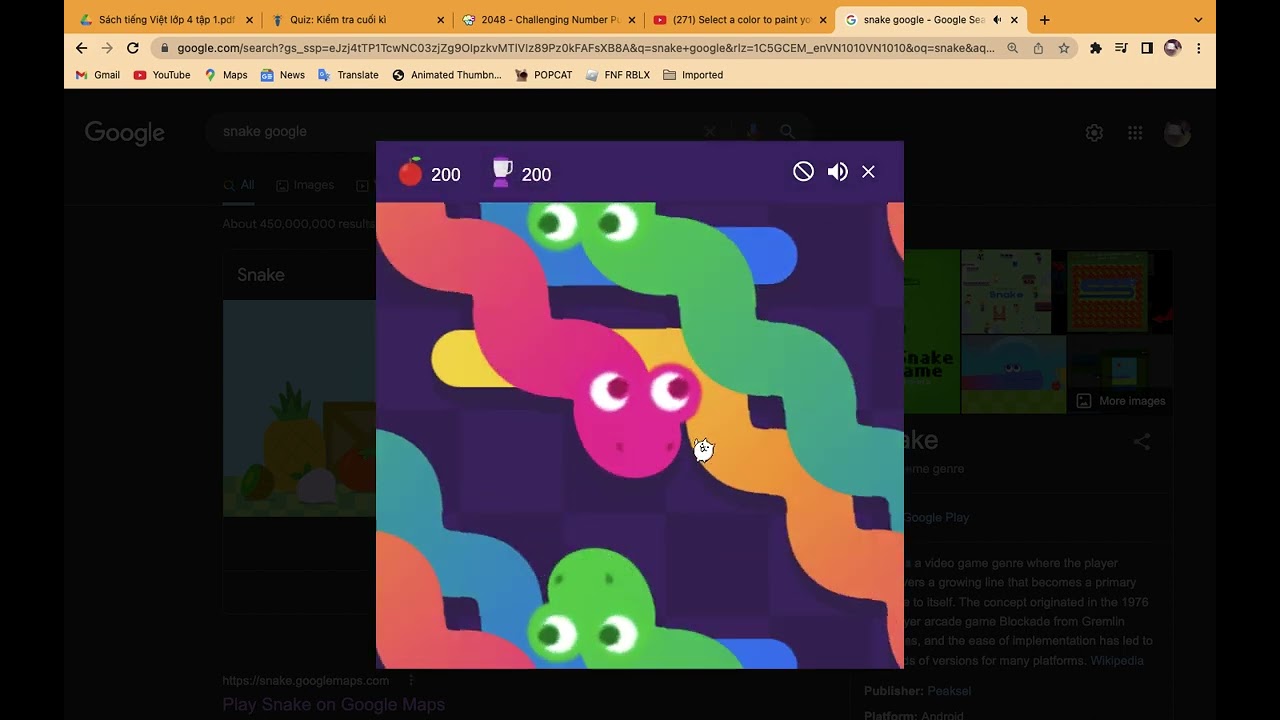Close the Quiz: Kiểm tra tab
Image resolution: width=1280 pixels, height=720 pixels.
pos(441,20)
